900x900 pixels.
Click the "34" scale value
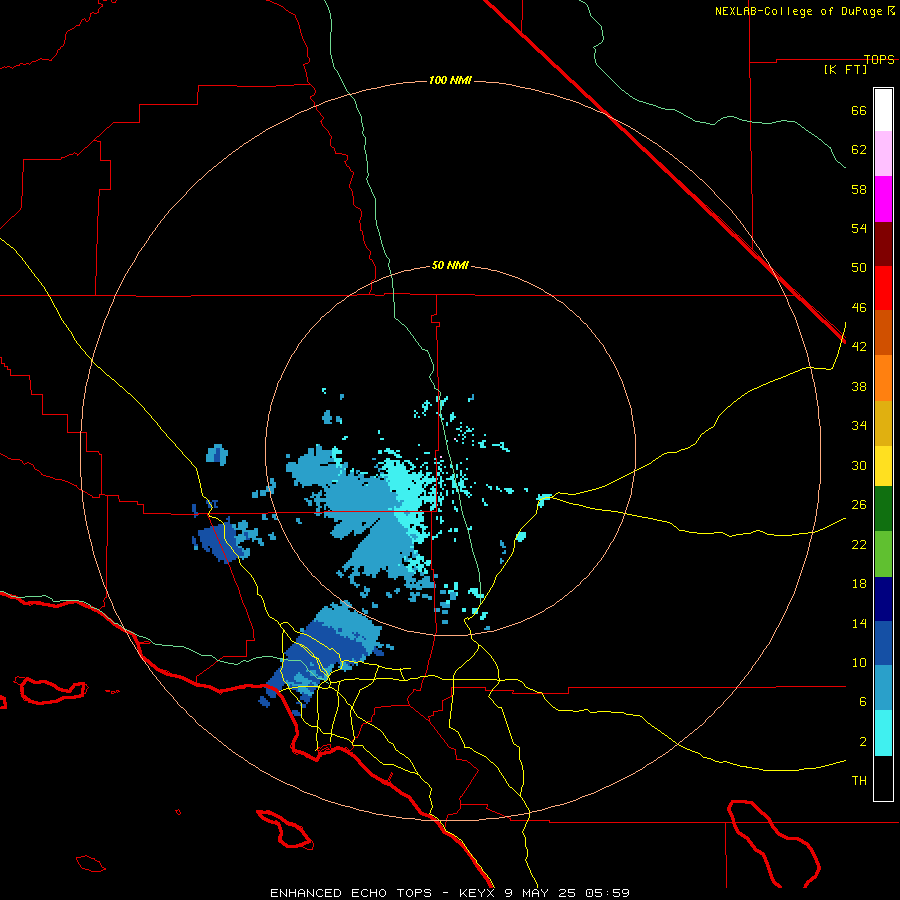(x=859, y=426)
